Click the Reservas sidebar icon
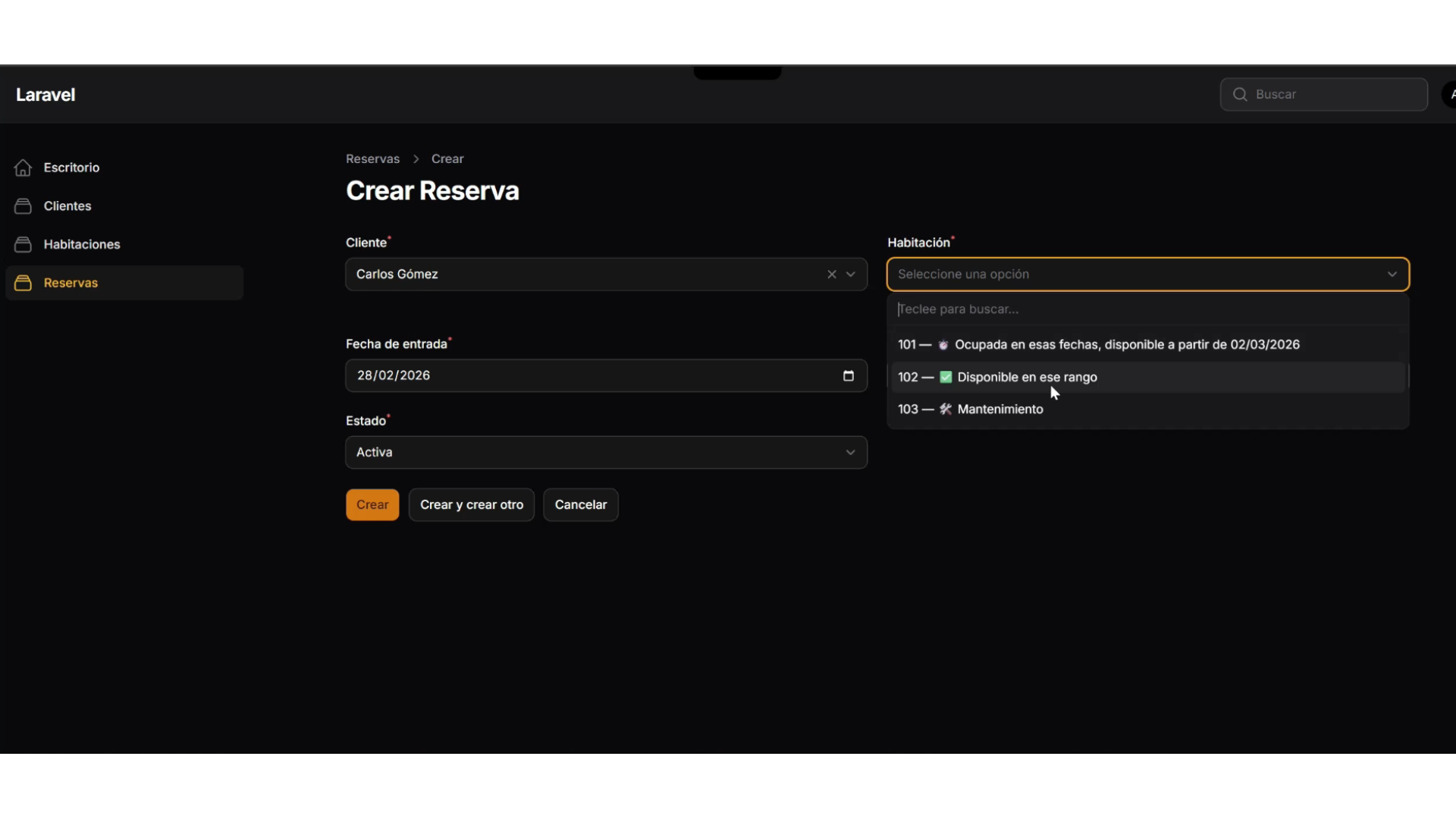This screenshot has width=1456, height=819. pyautogui.click(x=23, y=283)
